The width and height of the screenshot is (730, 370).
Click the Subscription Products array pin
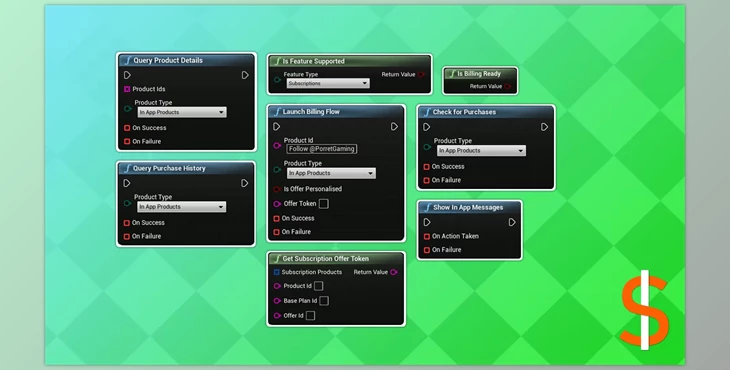point(277,272)
